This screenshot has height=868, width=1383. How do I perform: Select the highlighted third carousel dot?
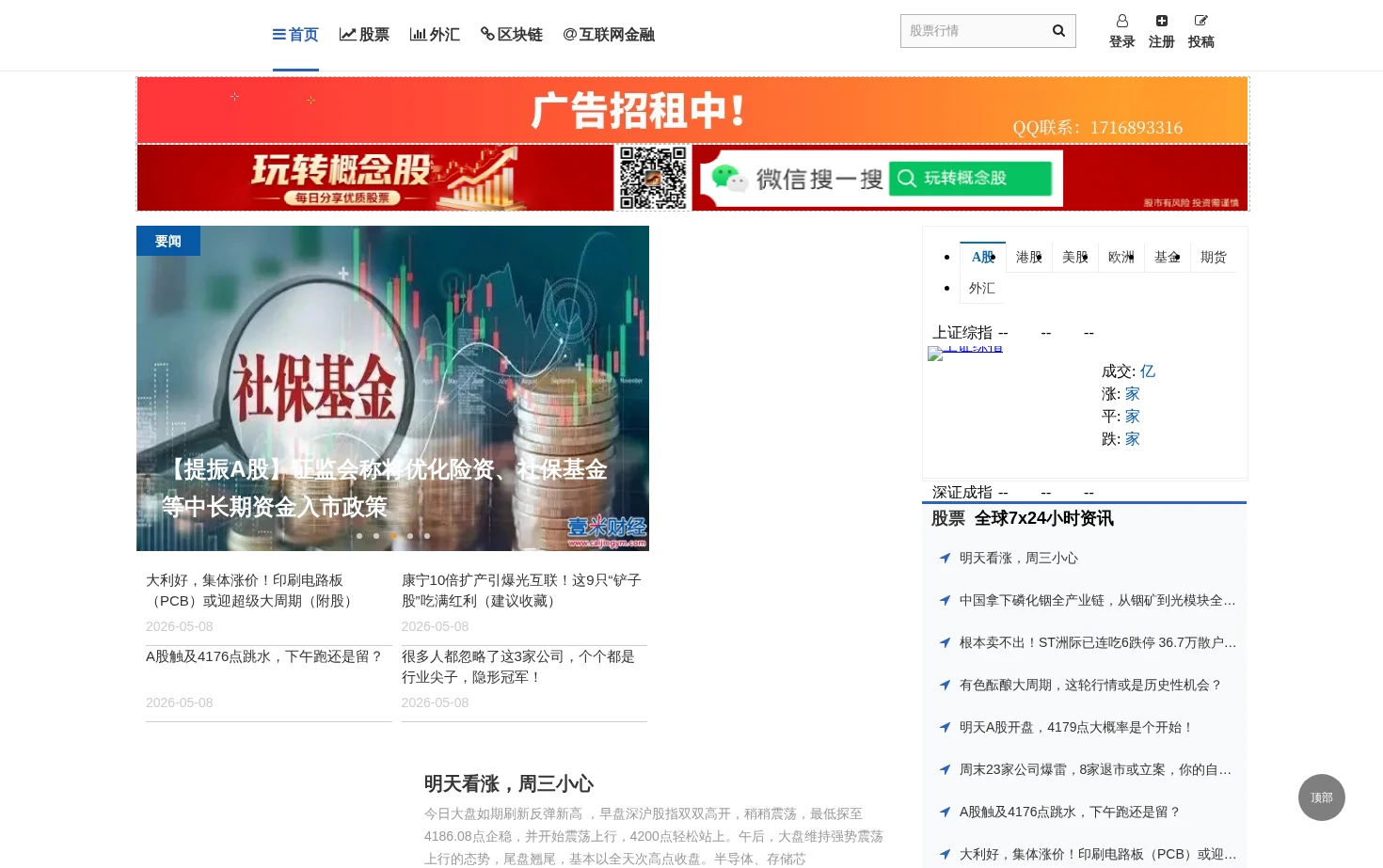click(x=393, y=536)
